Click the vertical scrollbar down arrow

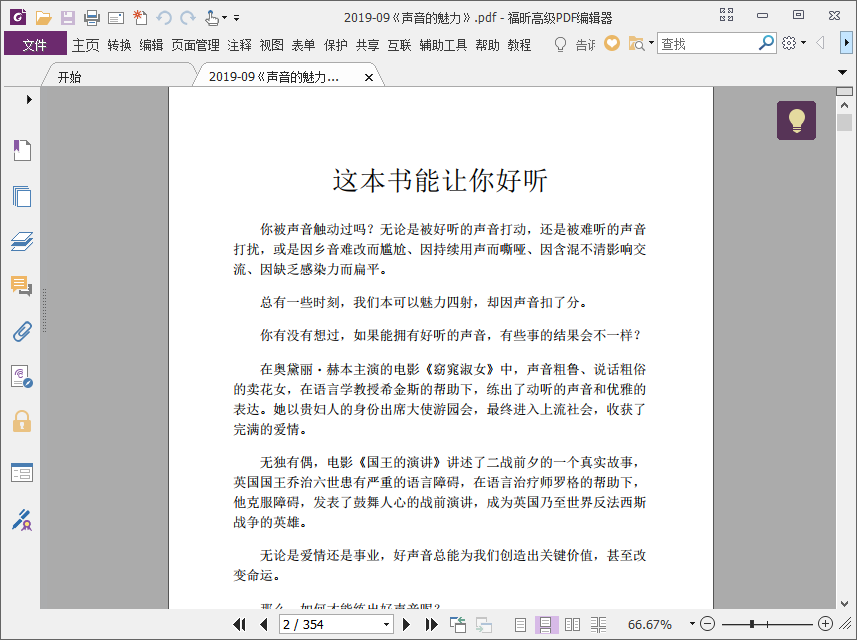click(844, 603)
